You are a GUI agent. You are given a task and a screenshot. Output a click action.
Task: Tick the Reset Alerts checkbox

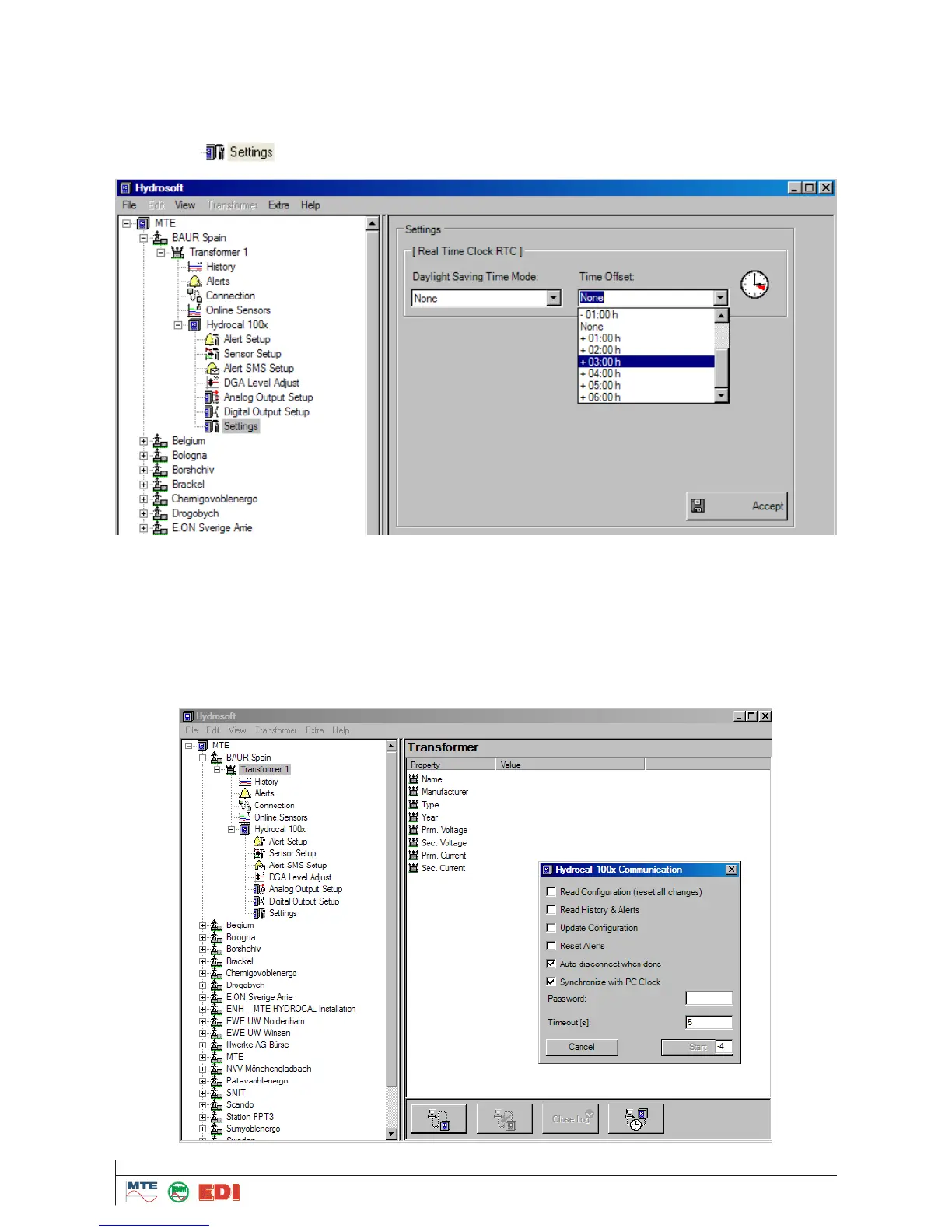551,946
